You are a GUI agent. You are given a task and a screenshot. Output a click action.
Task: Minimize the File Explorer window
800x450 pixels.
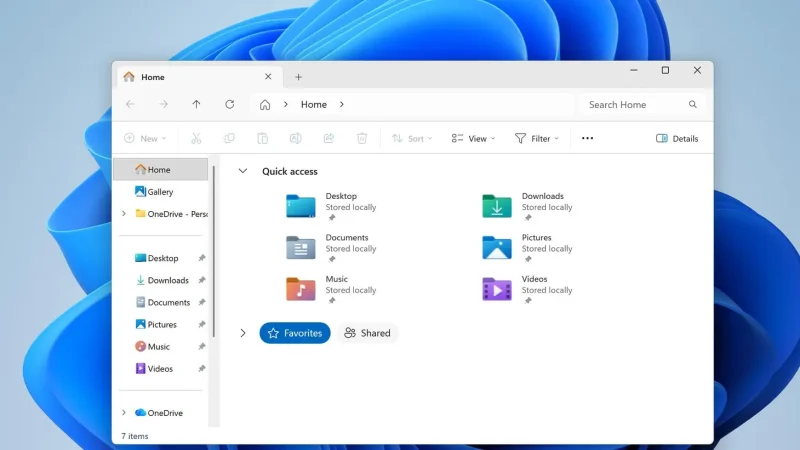[634, 70]
